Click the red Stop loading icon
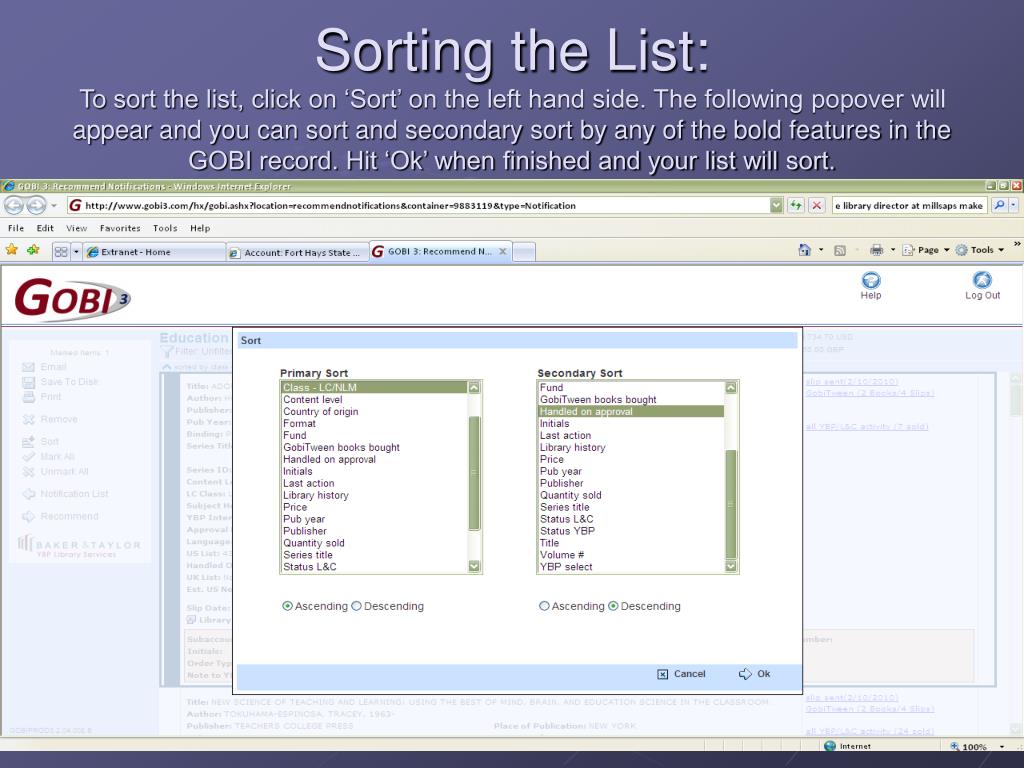Viewport: 1024px width, 768px height. pos(816,205)
